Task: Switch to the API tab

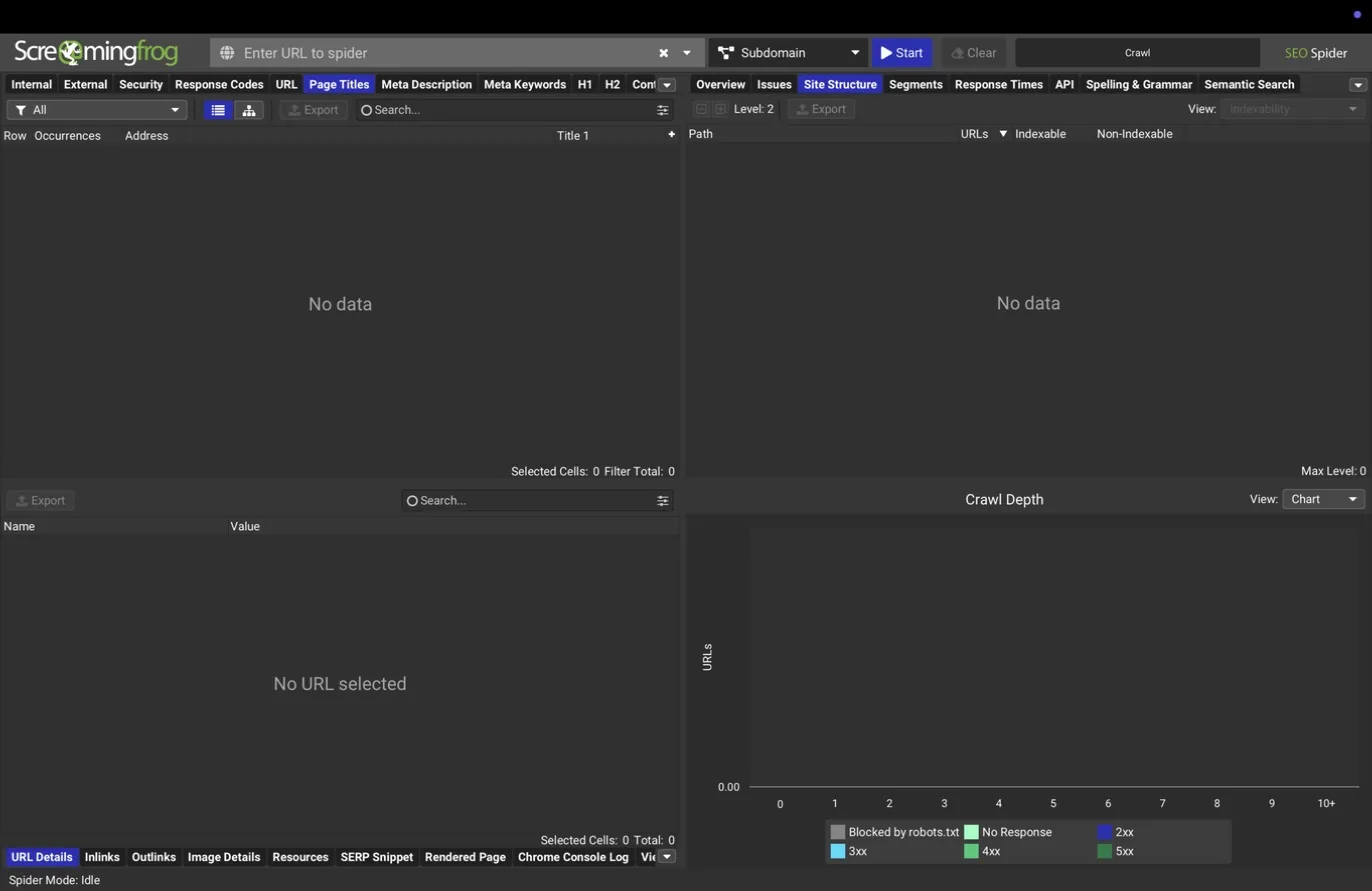Action: (1064, 85)
